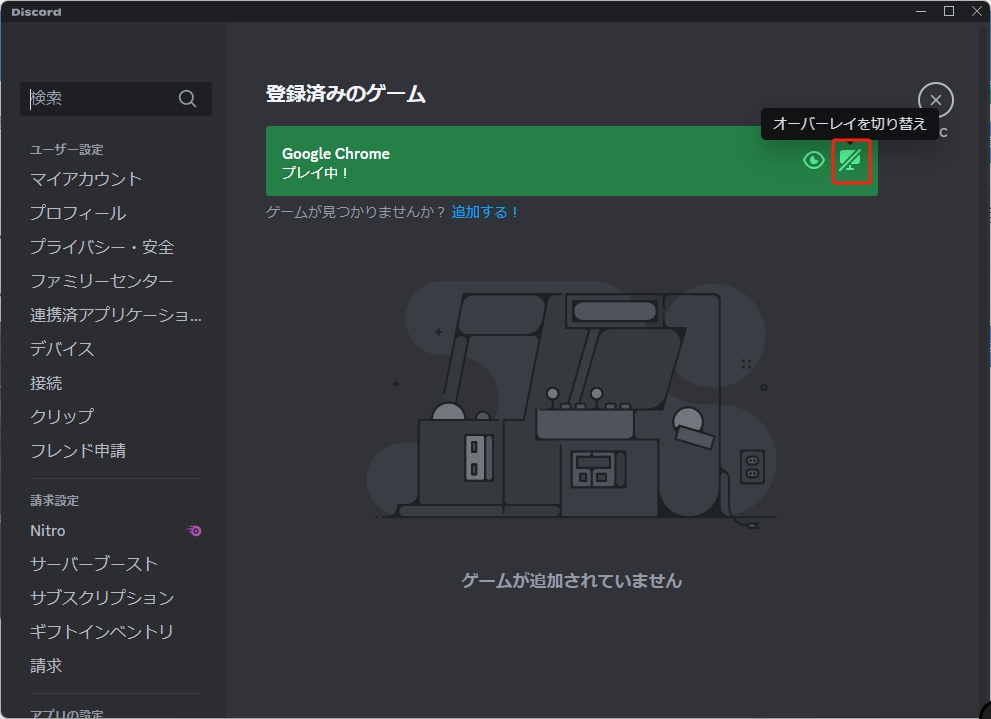The image size is (991, 719).
Task: Click the 追加する！ link to add a game
Action: [x=484, y=212]
